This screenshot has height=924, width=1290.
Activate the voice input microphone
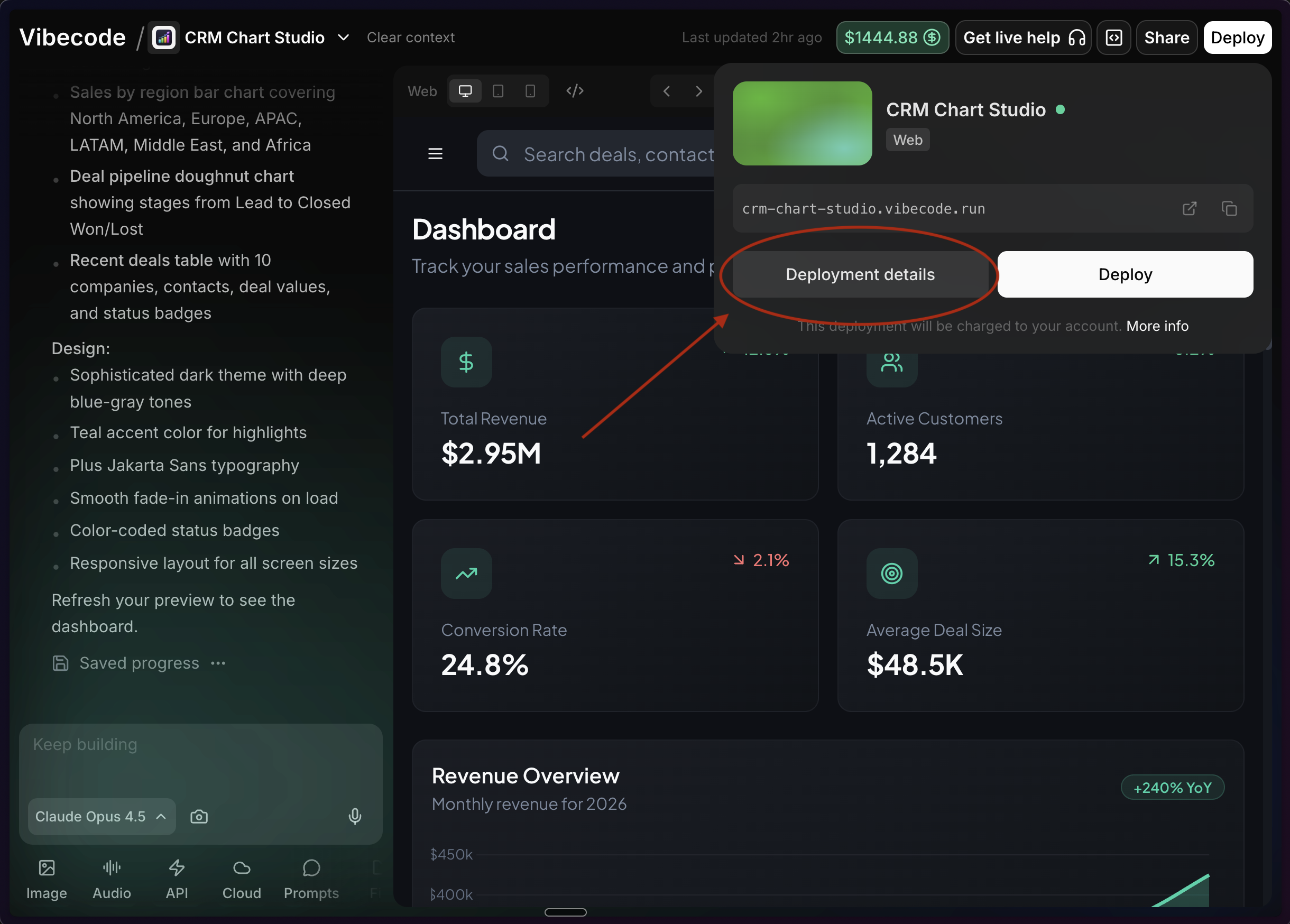click(354, 817)
